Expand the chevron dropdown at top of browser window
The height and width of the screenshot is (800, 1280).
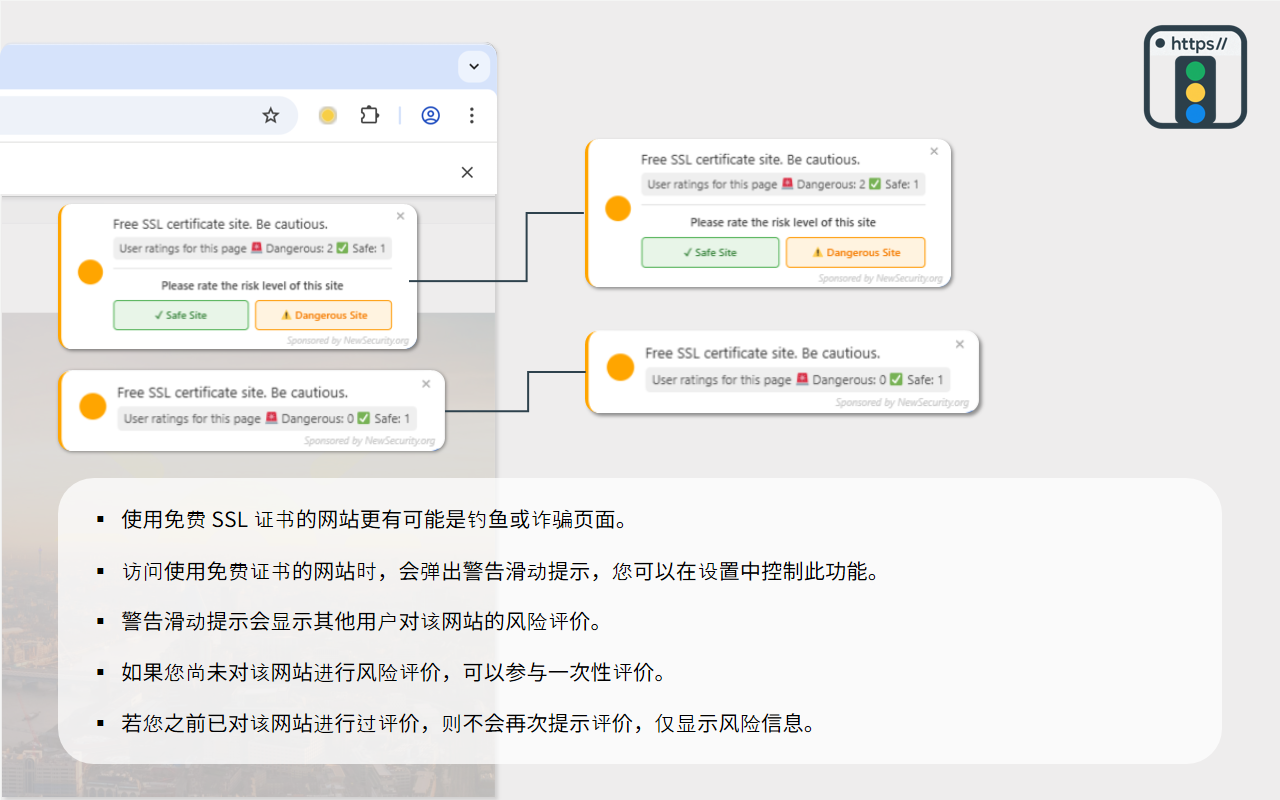point(473,66)
